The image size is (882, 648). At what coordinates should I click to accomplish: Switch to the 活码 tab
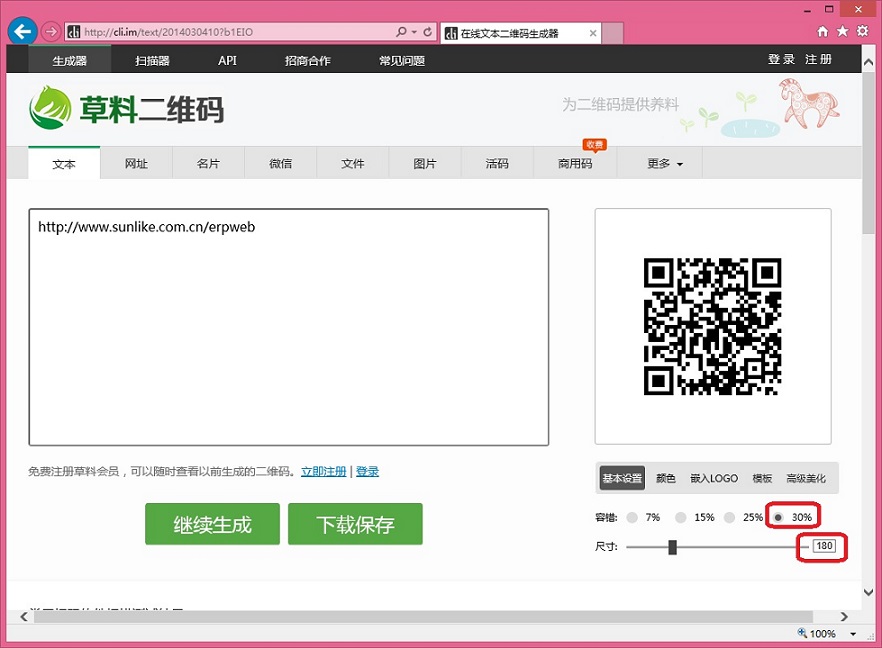coord(497,164)
